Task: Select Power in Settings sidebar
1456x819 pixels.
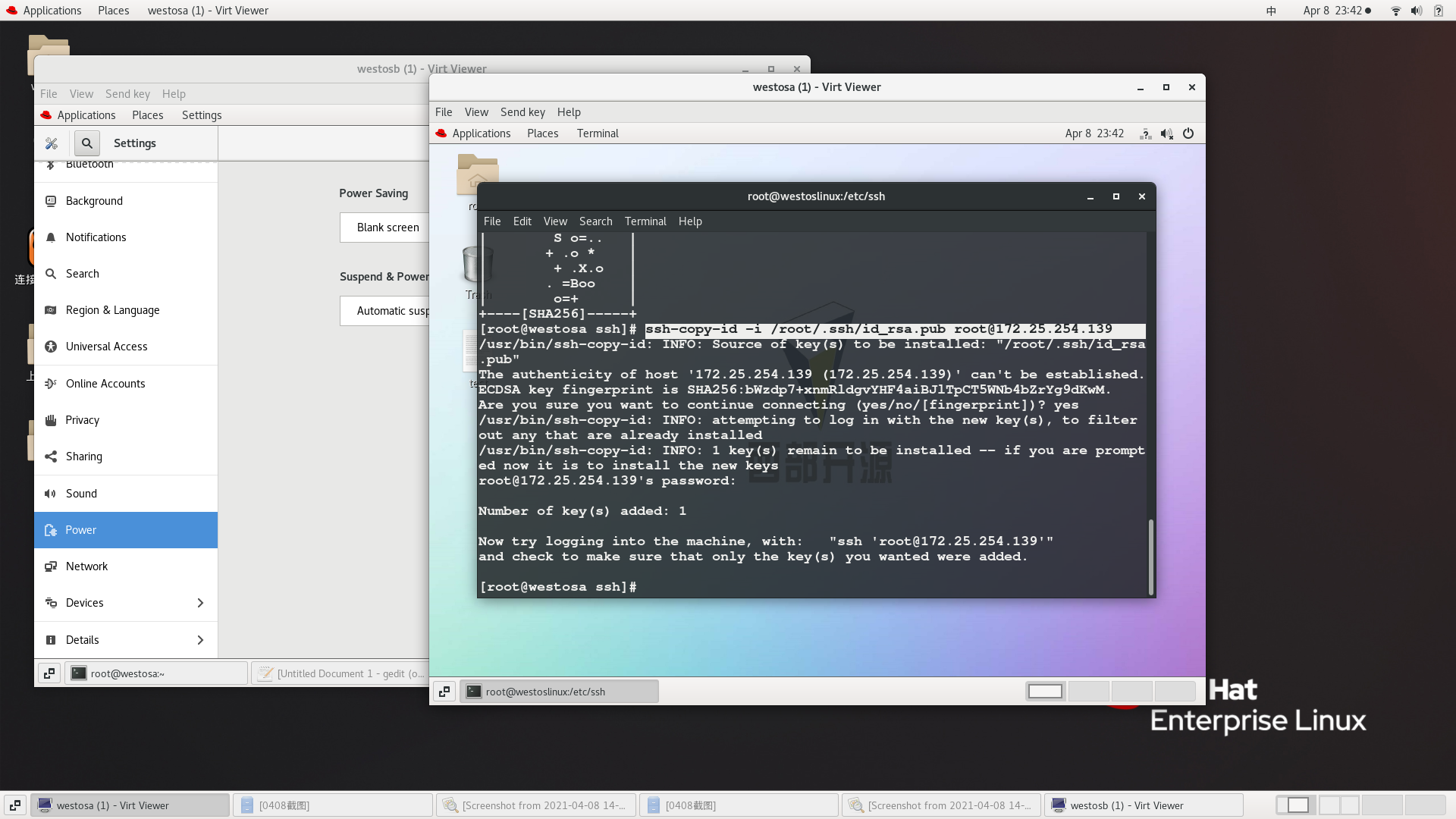Action: (126, 530)
